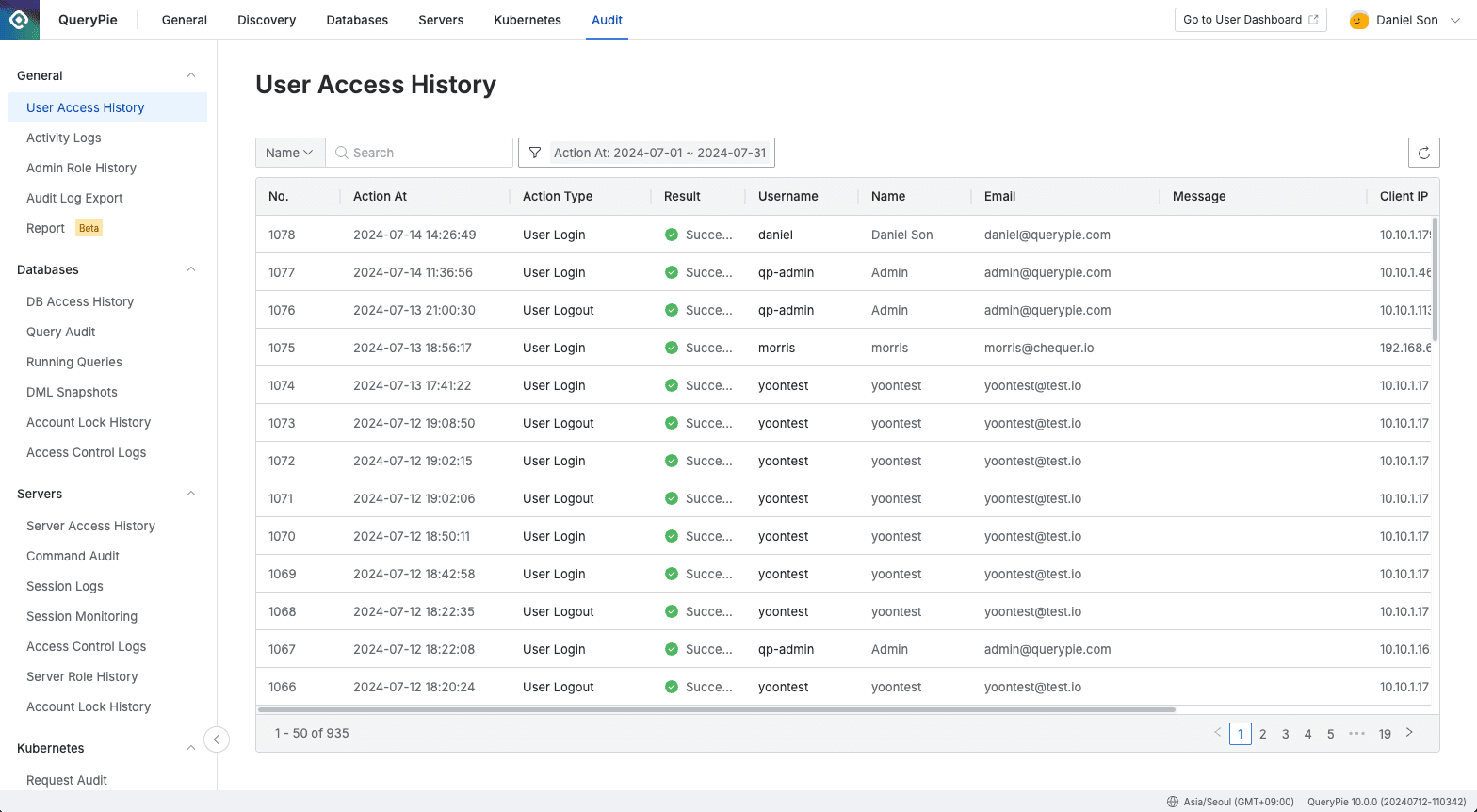The image size is (1477, 812).
Task: Go to page 5
Action: click(1331, 734)
